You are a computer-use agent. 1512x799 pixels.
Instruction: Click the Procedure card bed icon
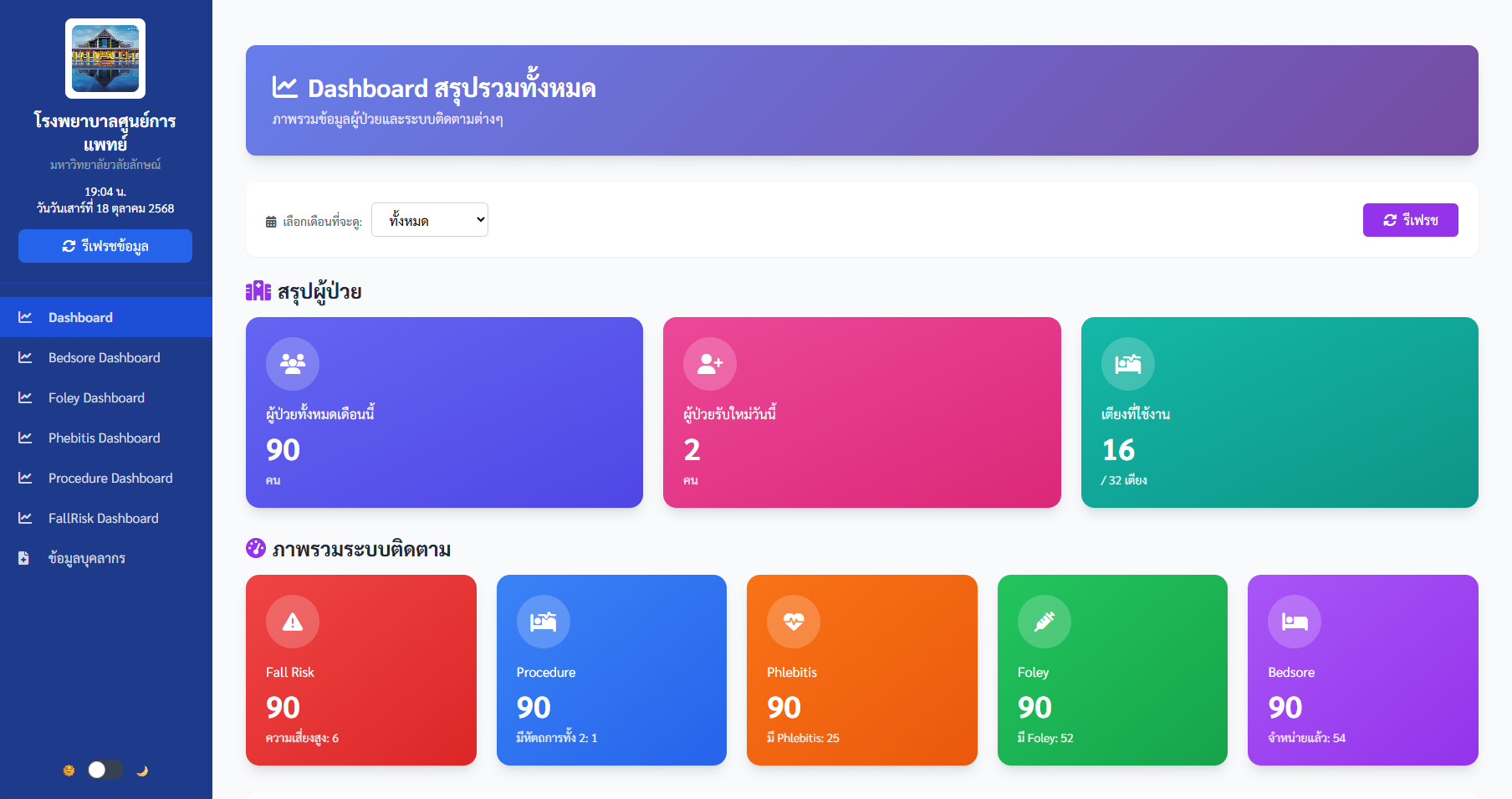[543, 622]
